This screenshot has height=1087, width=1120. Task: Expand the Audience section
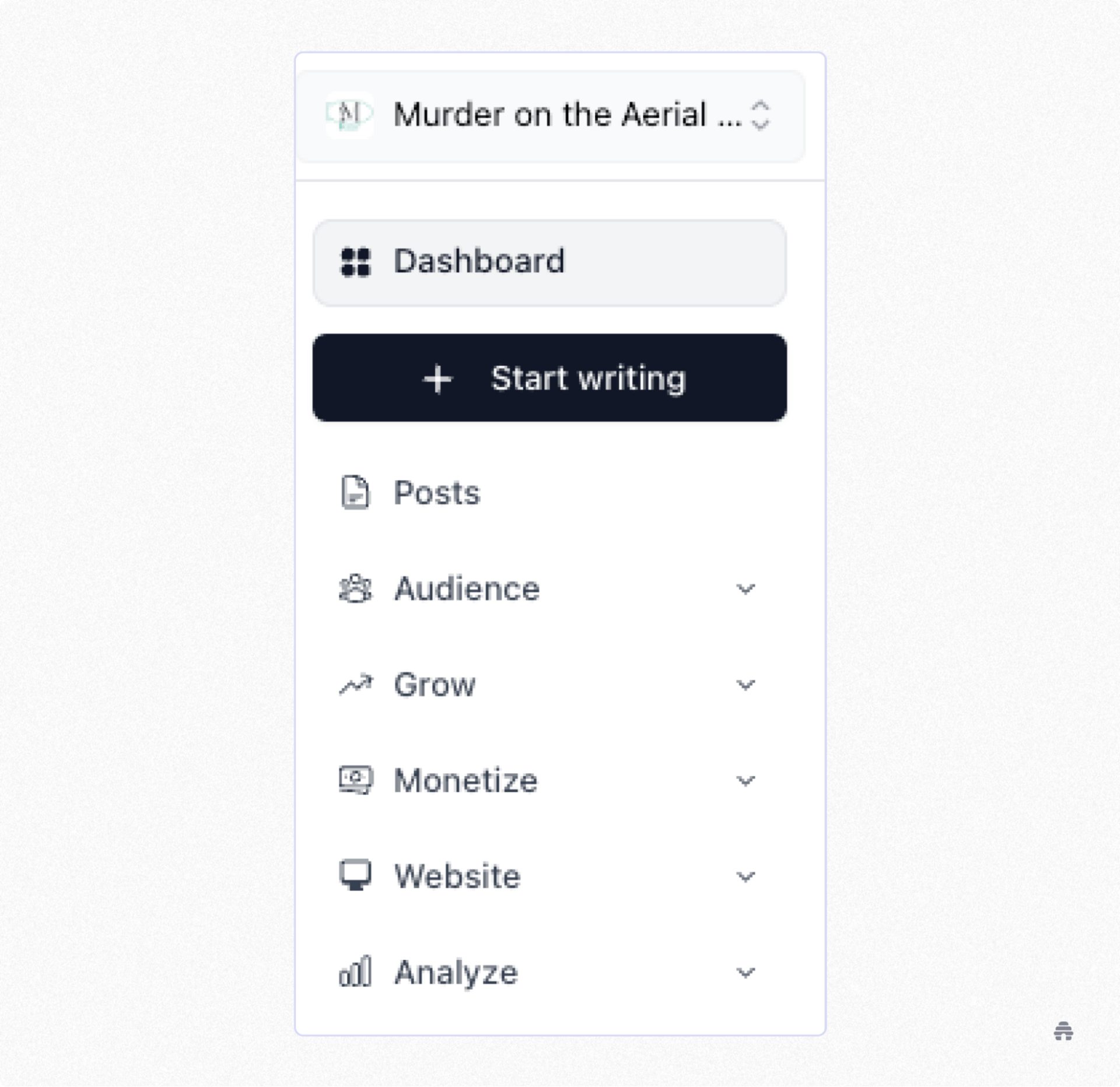point(745,589)
